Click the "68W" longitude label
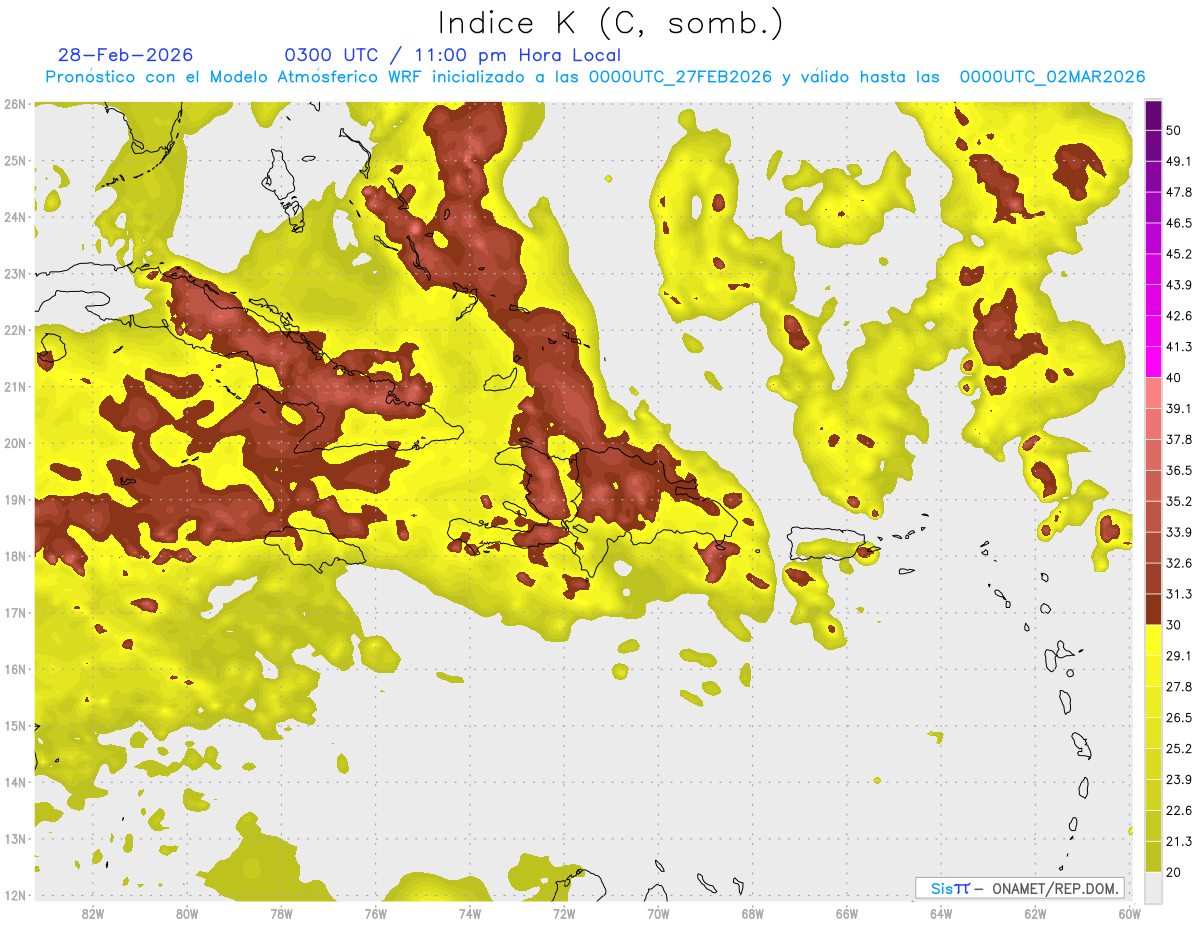This screenshot has width=1200, height=927. pyautogui.click(x=752, y=913)
